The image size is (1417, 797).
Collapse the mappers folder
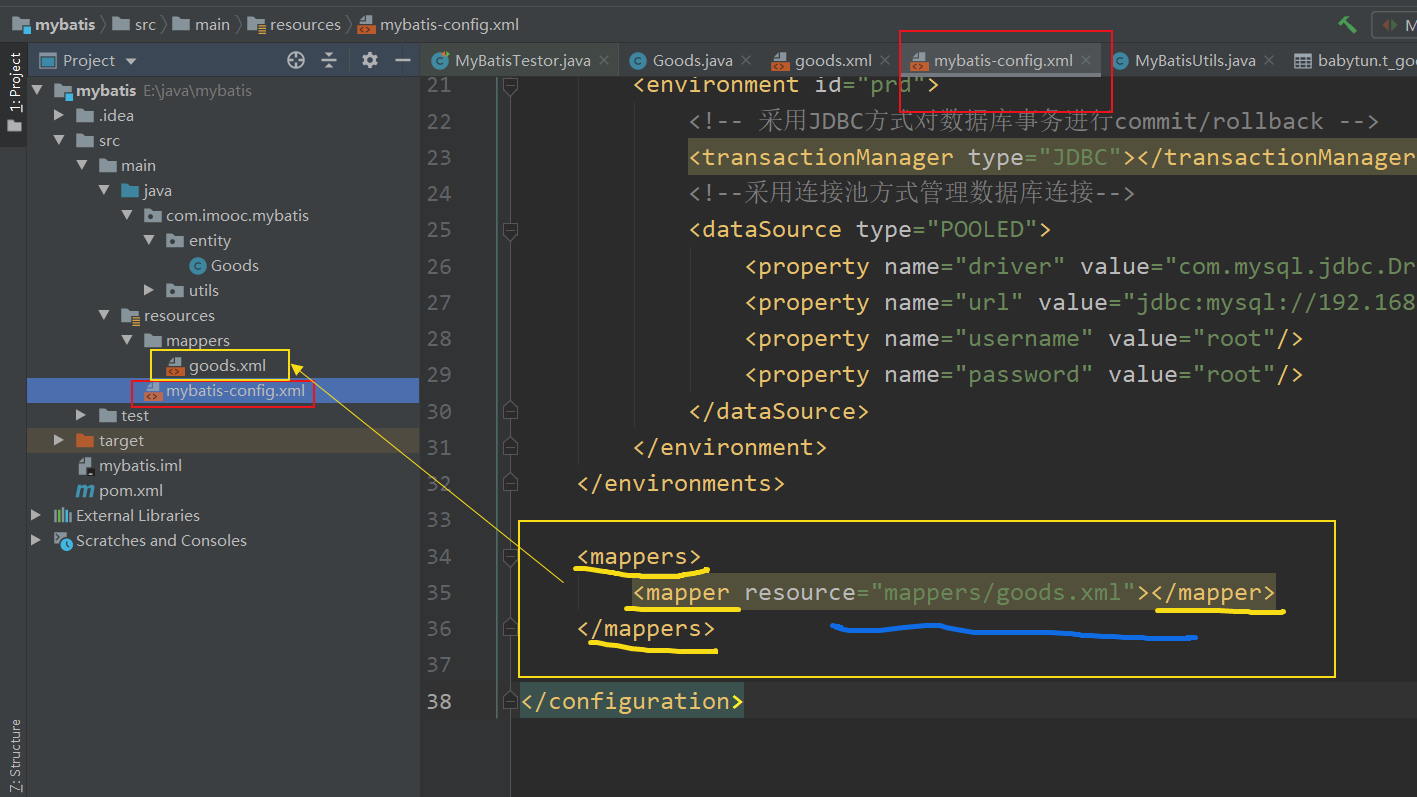(x=127, y=341)
